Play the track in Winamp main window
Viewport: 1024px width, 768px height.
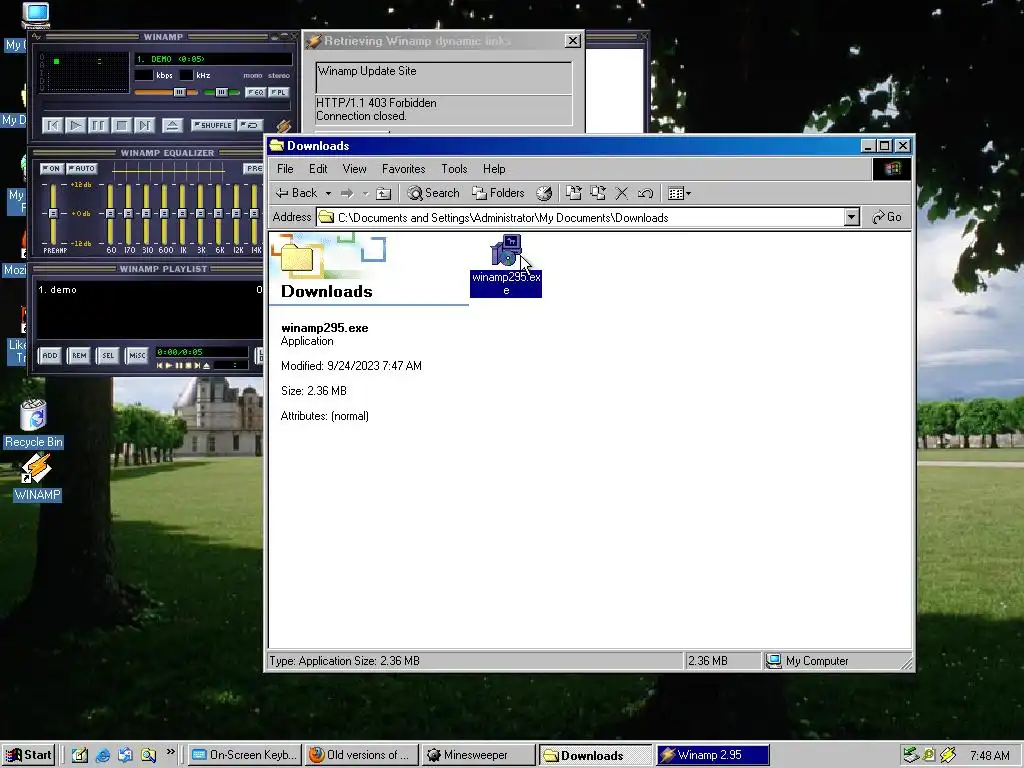tap(75, 125)
